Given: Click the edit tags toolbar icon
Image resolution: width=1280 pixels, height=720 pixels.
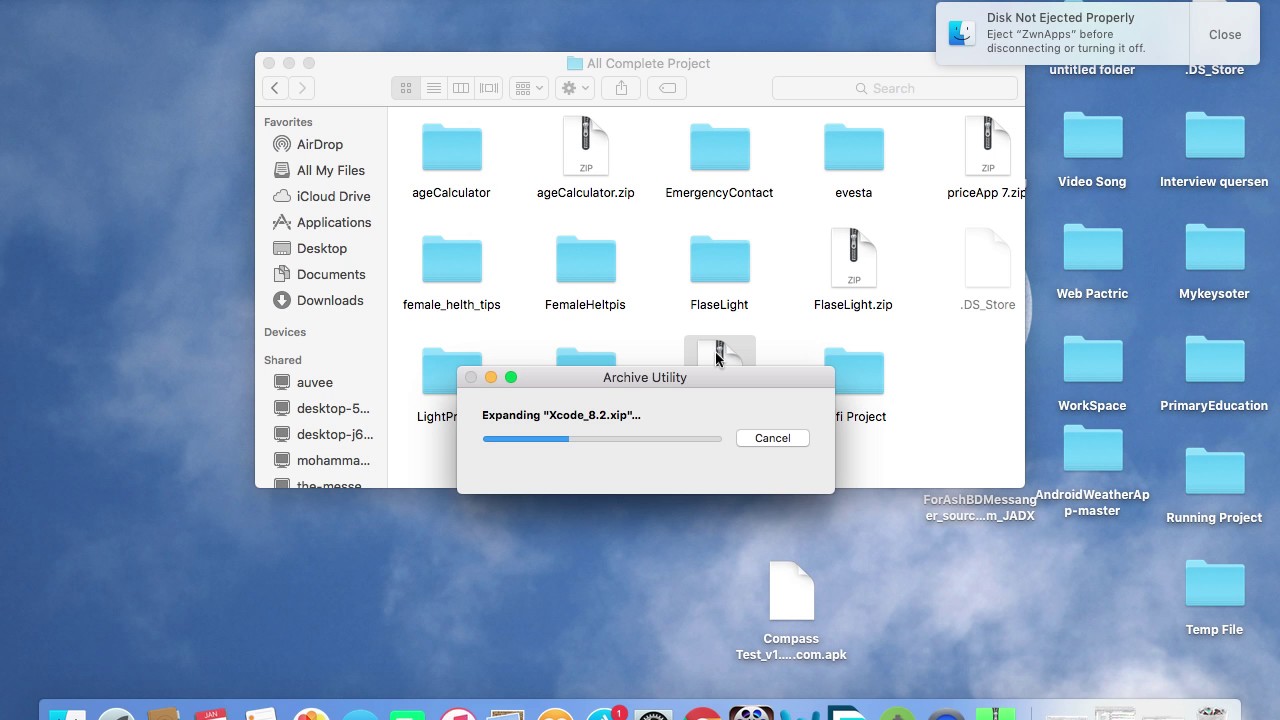Looking at the screenshot, I should click(x=667, y=88).
